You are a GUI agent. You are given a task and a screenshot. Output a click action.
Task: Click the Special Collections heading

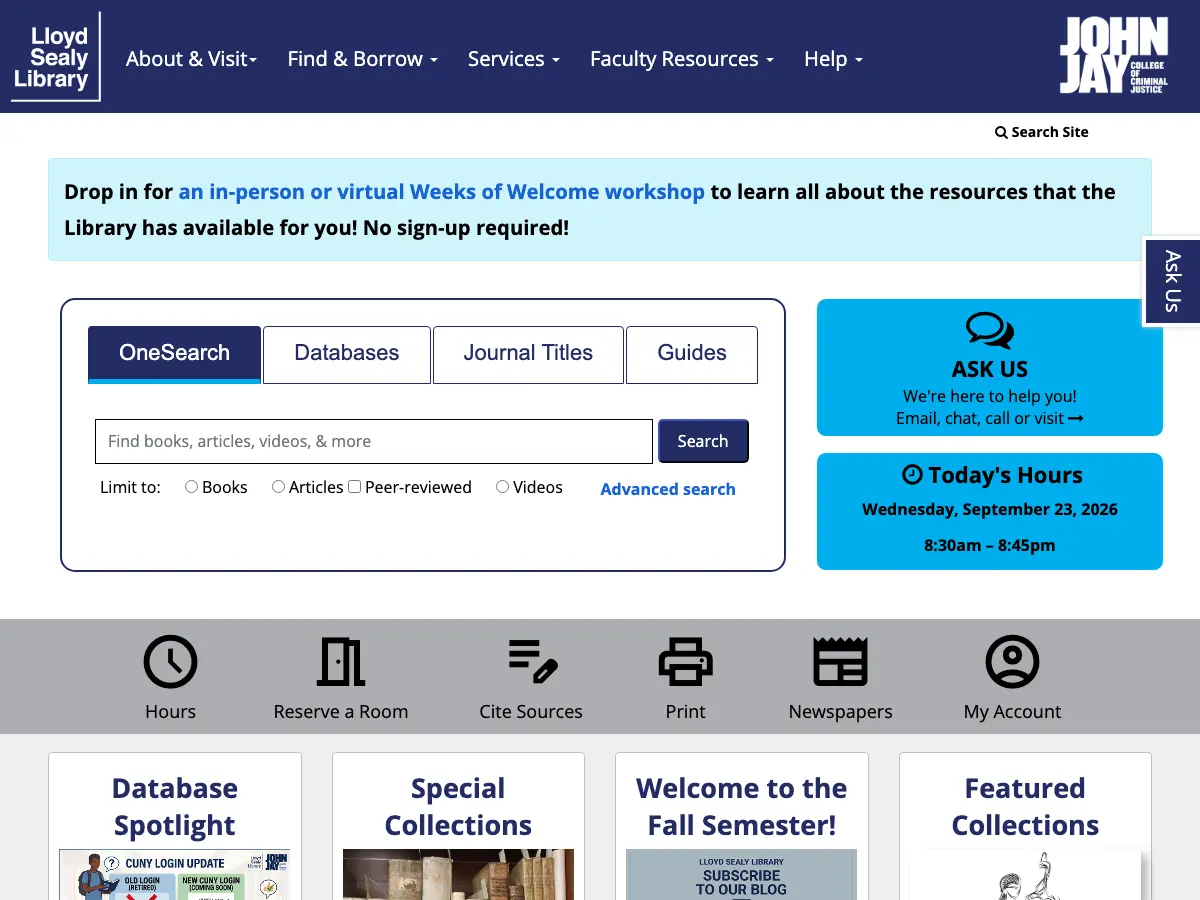coord(458,807)
